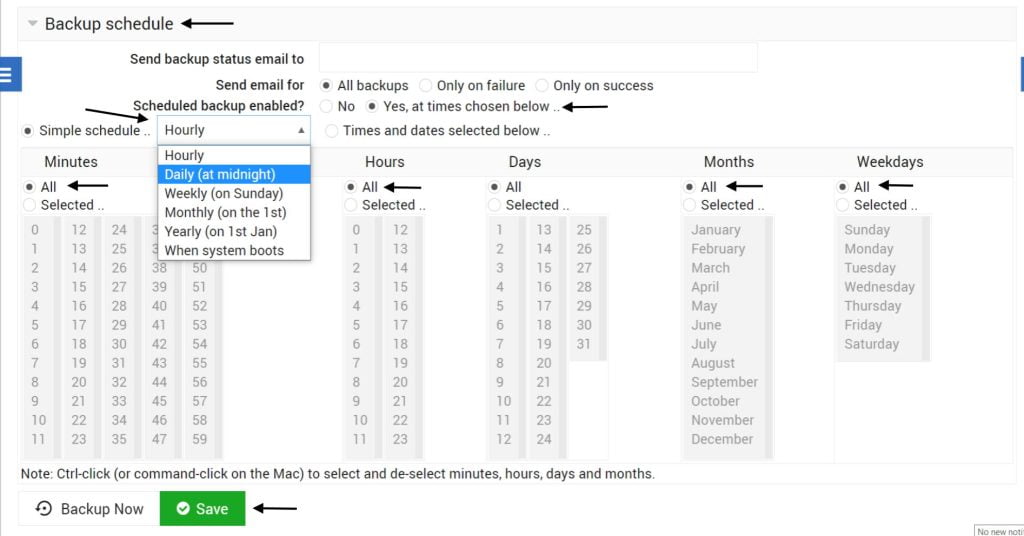Select the 'Selected ..' radio under Hours
Image resolution: width=1024 pixels, height=536 pixels.
tap(351, 205)
